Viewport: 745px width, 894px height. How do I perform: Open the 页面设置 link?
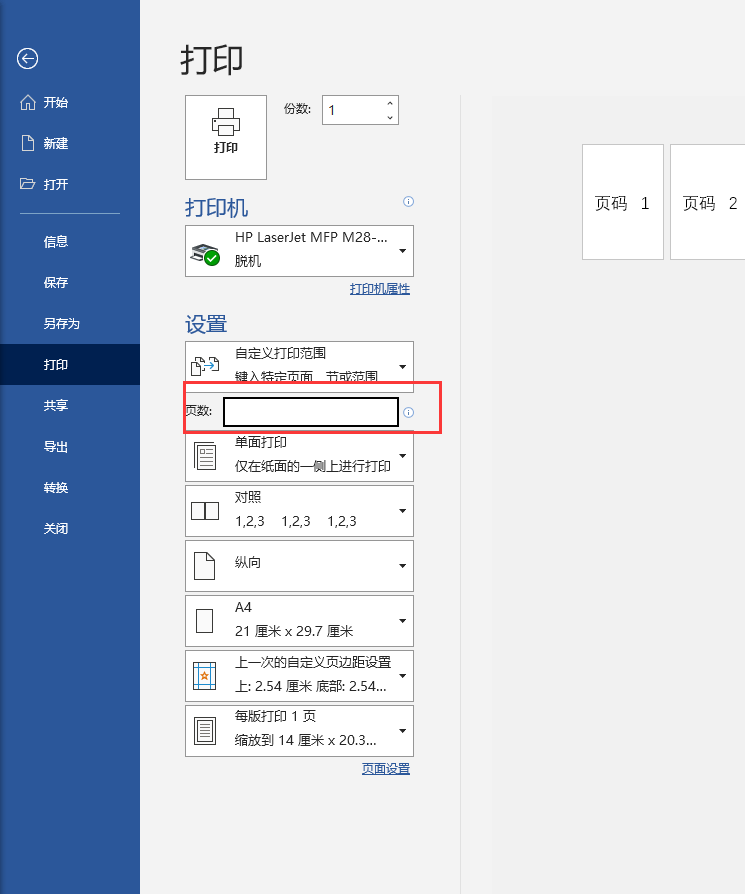386,769
